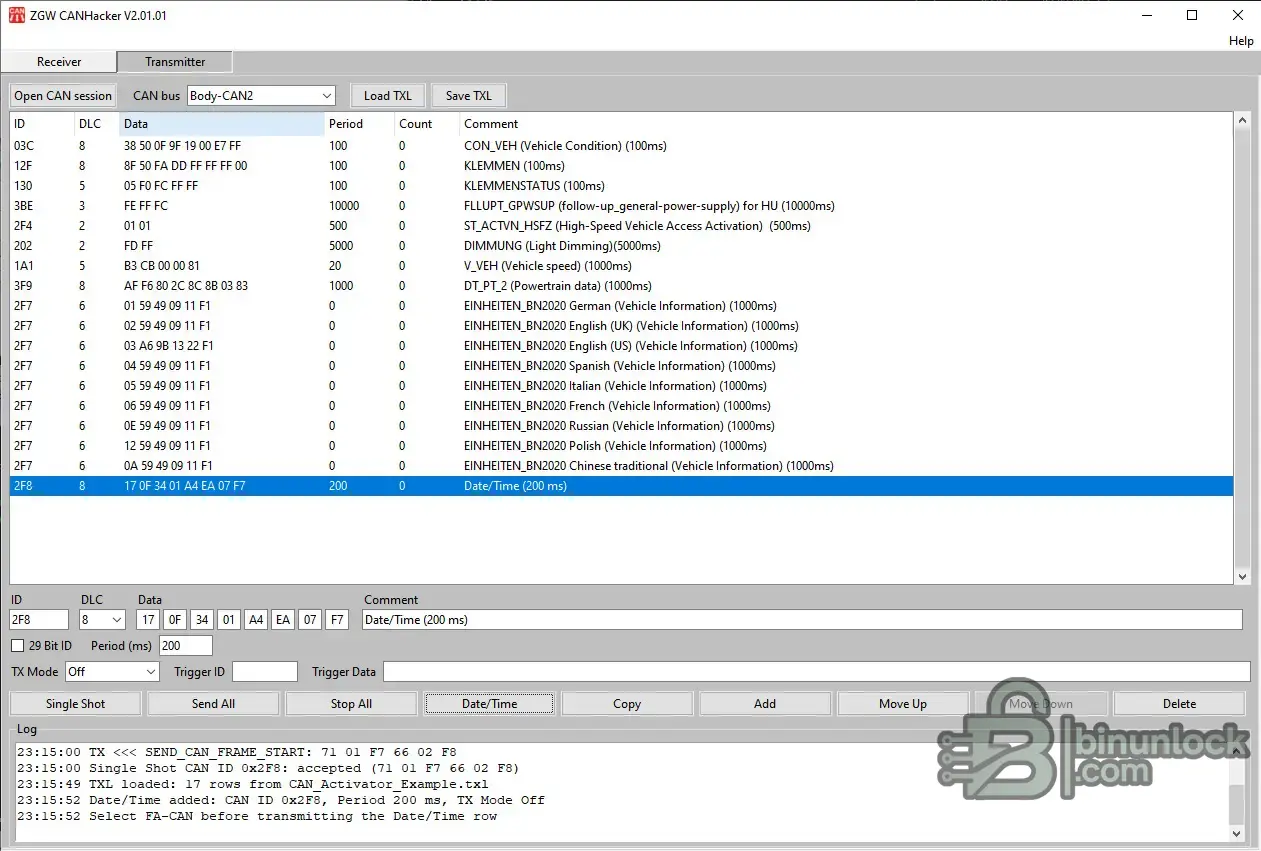
Task: Click the Comment input field
Action: coord(802,620)
